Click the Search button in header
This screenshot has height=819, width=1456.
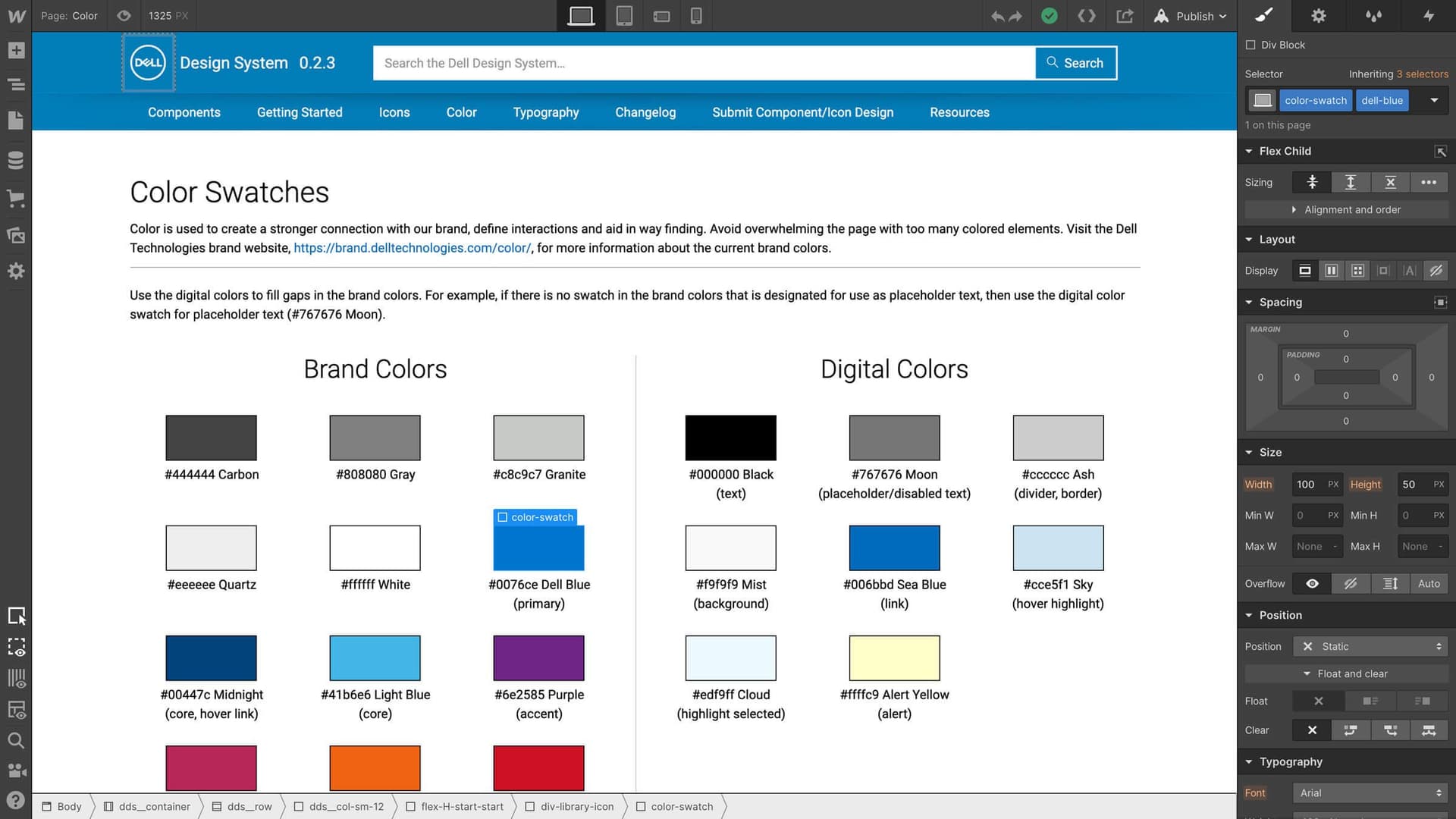pyautogui.click(x=1075, y=63)
